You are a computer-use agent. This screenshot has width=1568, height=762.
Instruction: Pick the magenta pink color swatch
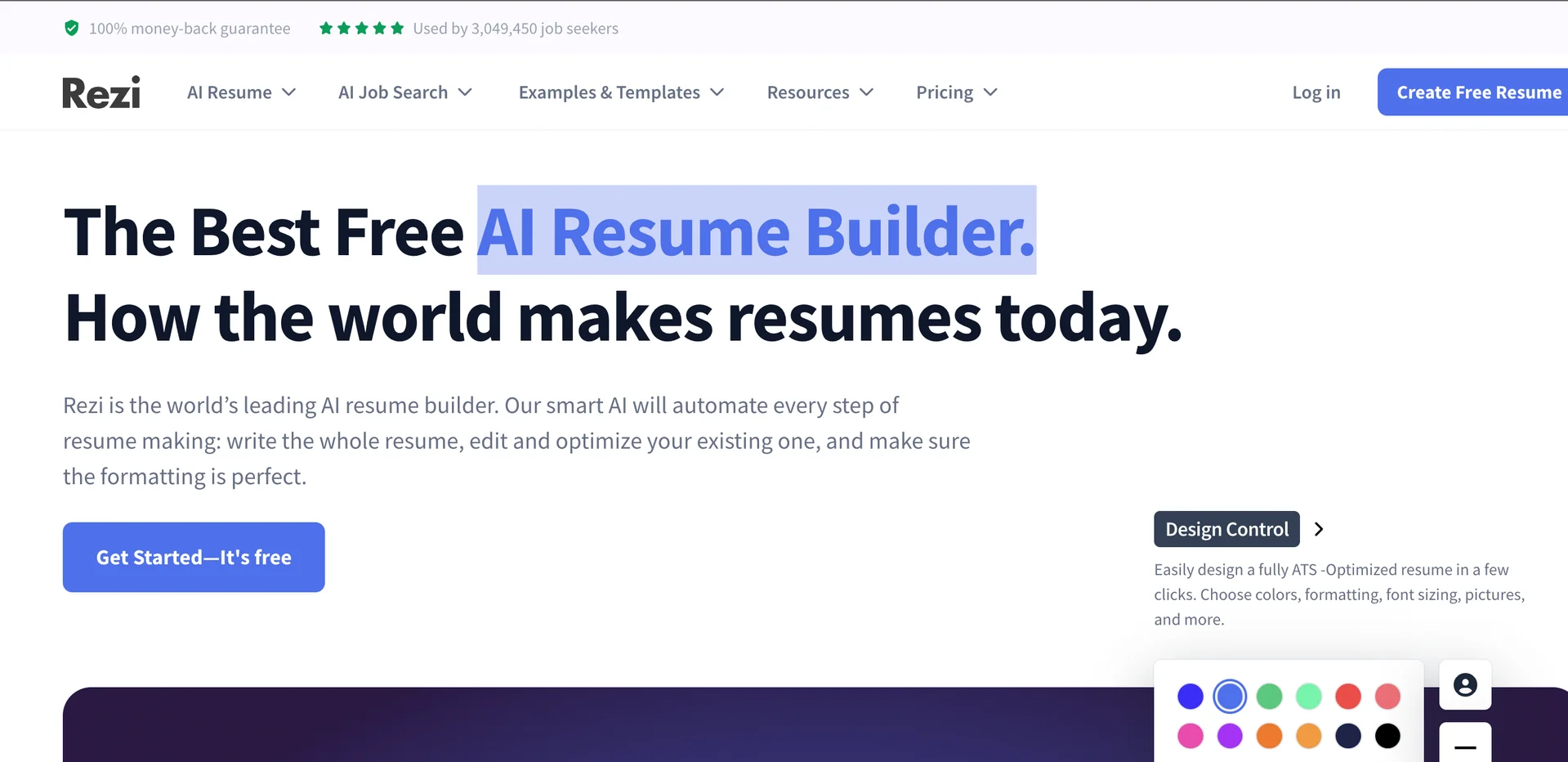click(1191, 736)
